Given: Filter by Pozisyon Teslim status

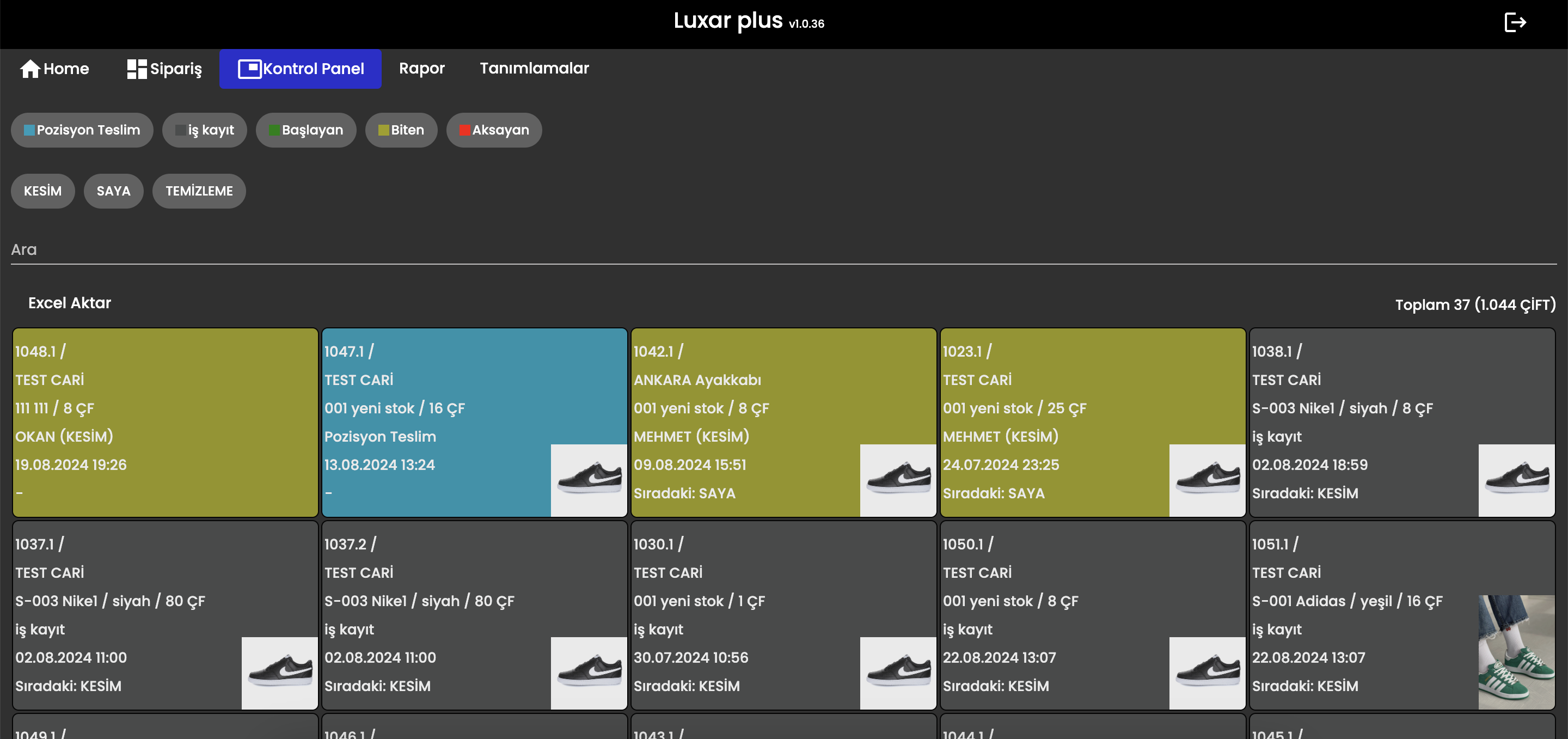Looking at the screenshot, I should click(x=82, y=130).
